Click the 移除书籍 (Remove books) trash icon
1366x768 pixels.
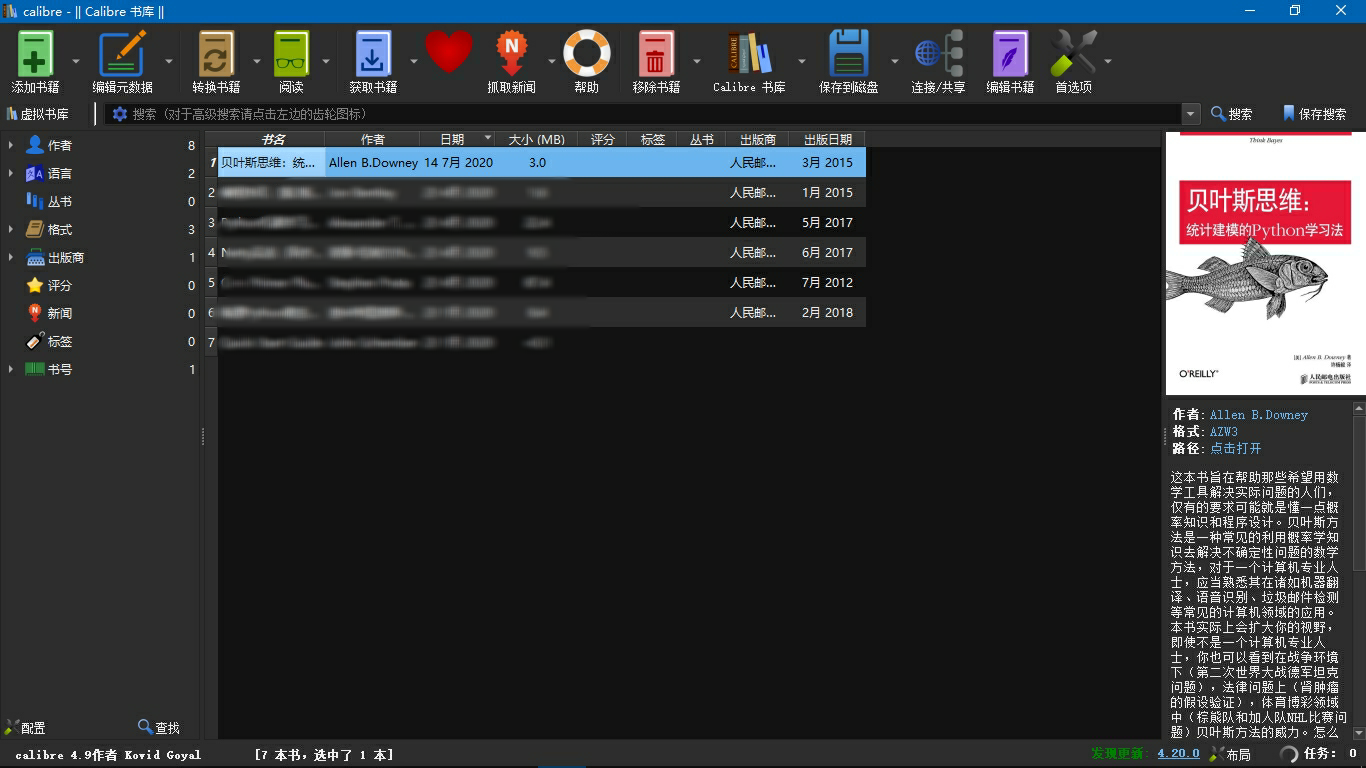655,55
